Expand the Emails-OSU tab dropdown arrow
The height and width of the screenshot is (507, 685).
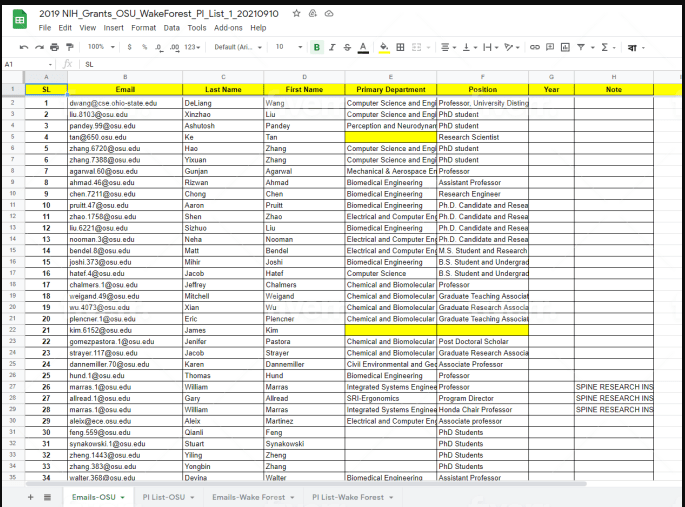122,497
